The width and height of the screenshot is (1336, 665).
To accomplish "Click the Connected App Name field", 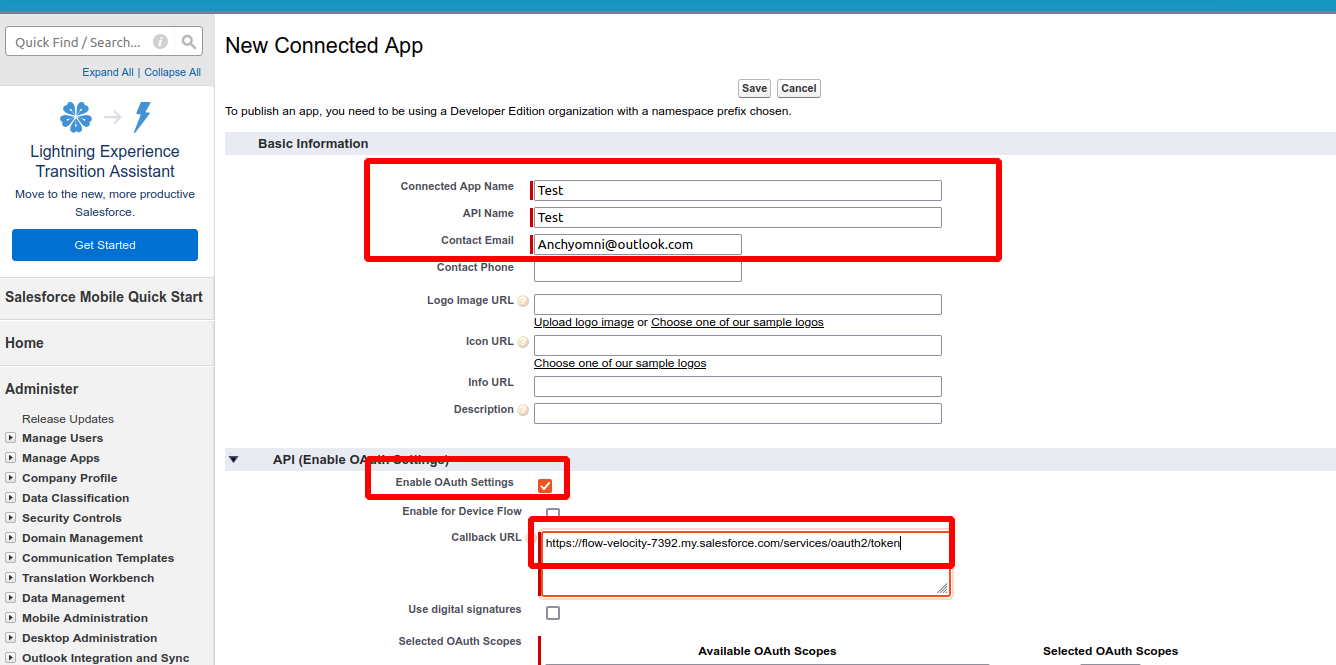I will coord(738,190).
